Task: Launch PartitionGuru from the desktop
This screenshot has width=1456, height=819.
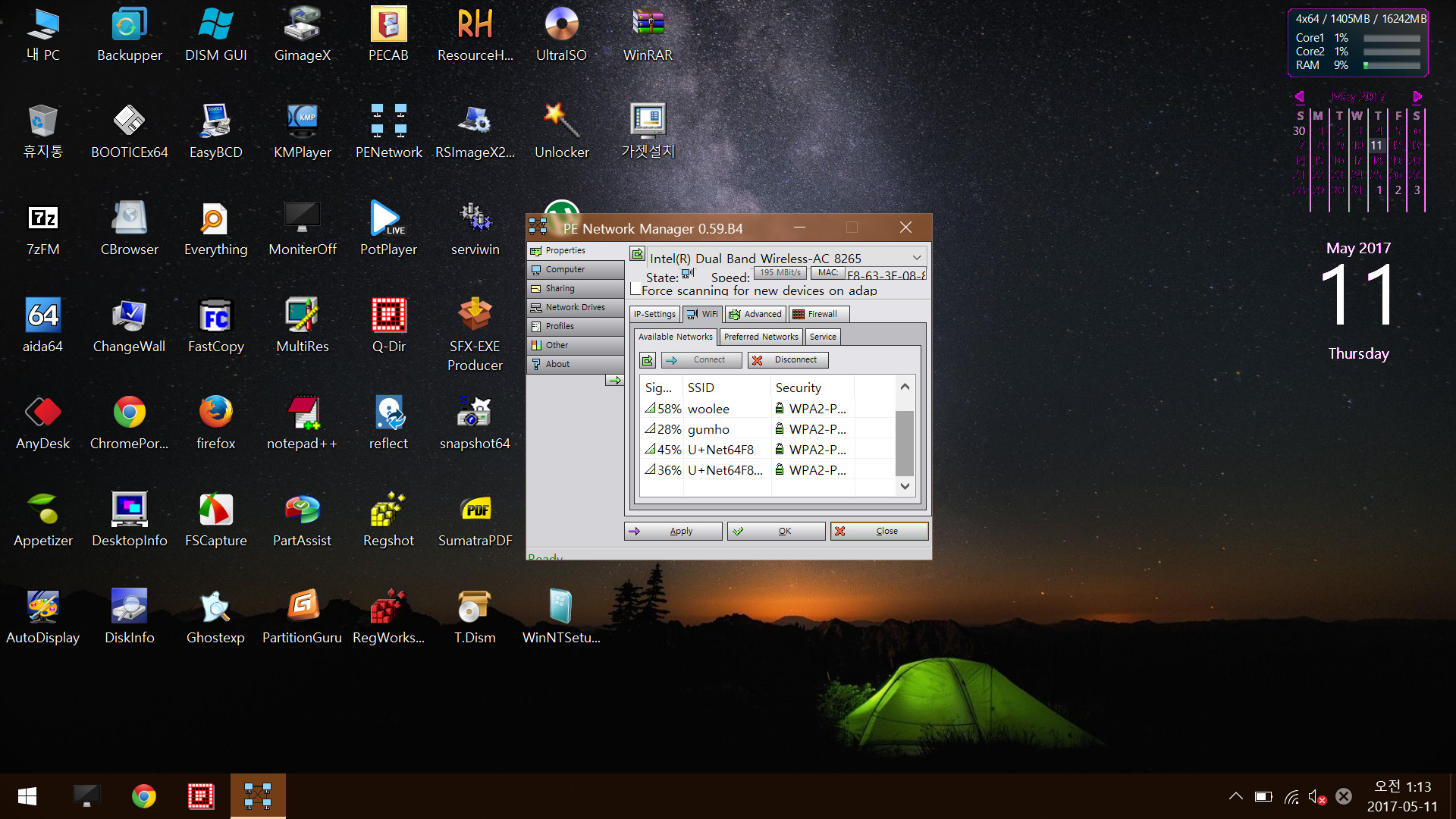Action: click(302, 617)
